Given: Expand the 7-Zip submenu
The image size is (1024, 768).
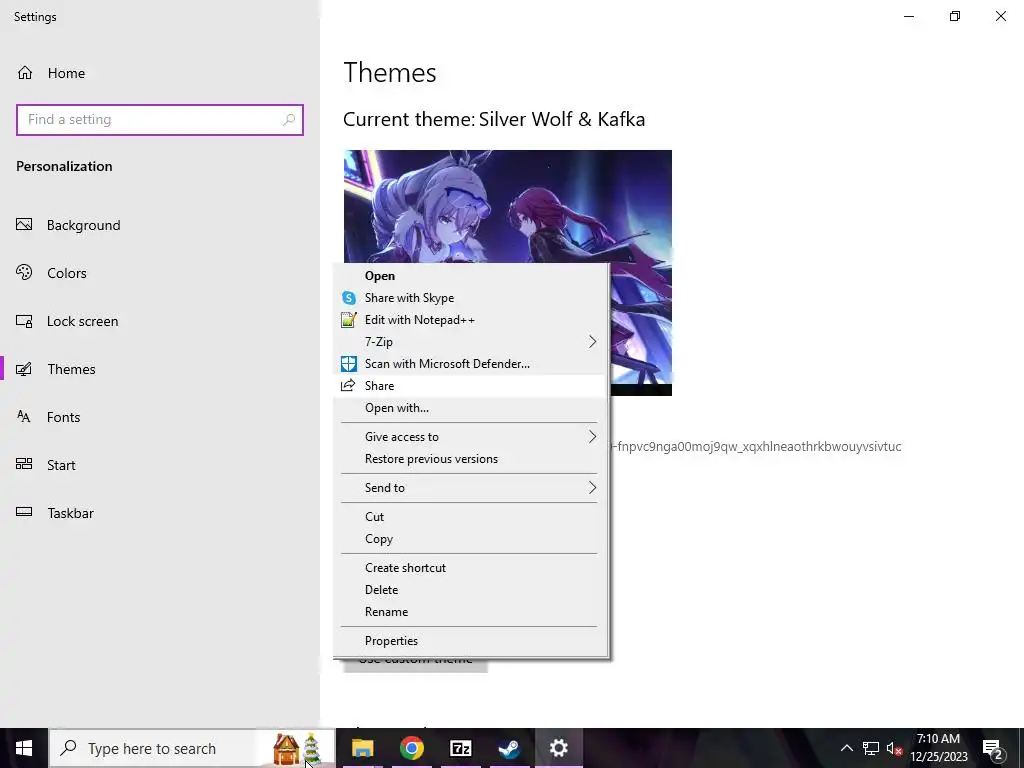Looking at the screenshot, I should click(471, 342).
